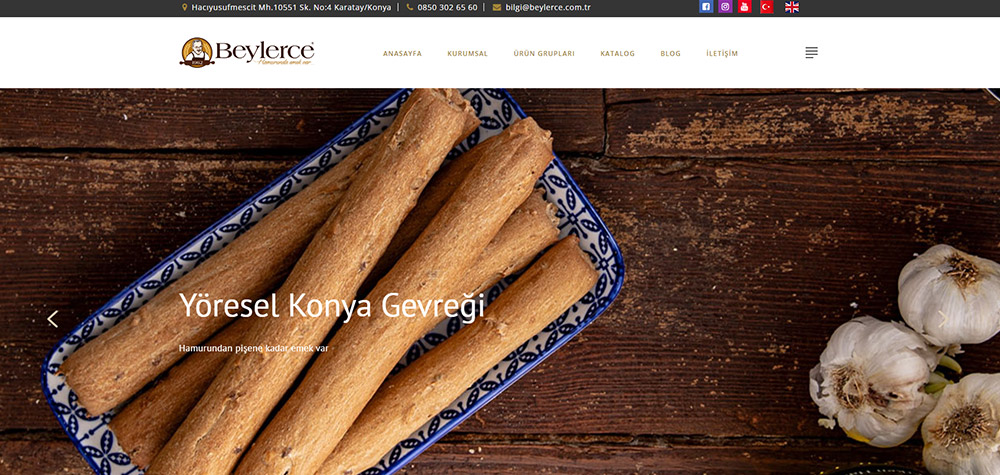Open the Katalog menu item

coord(617,54)
